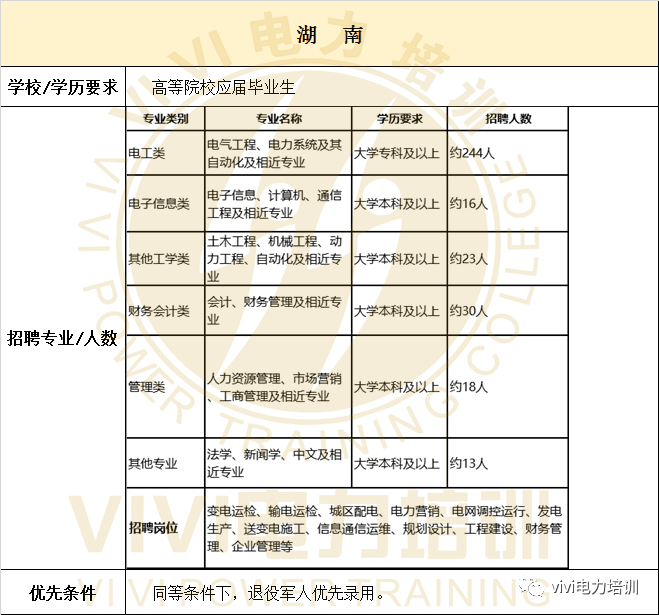The image size is (659, 615).
Task: Select the 大学专科及以上 education cell
Action: [400, 153]
